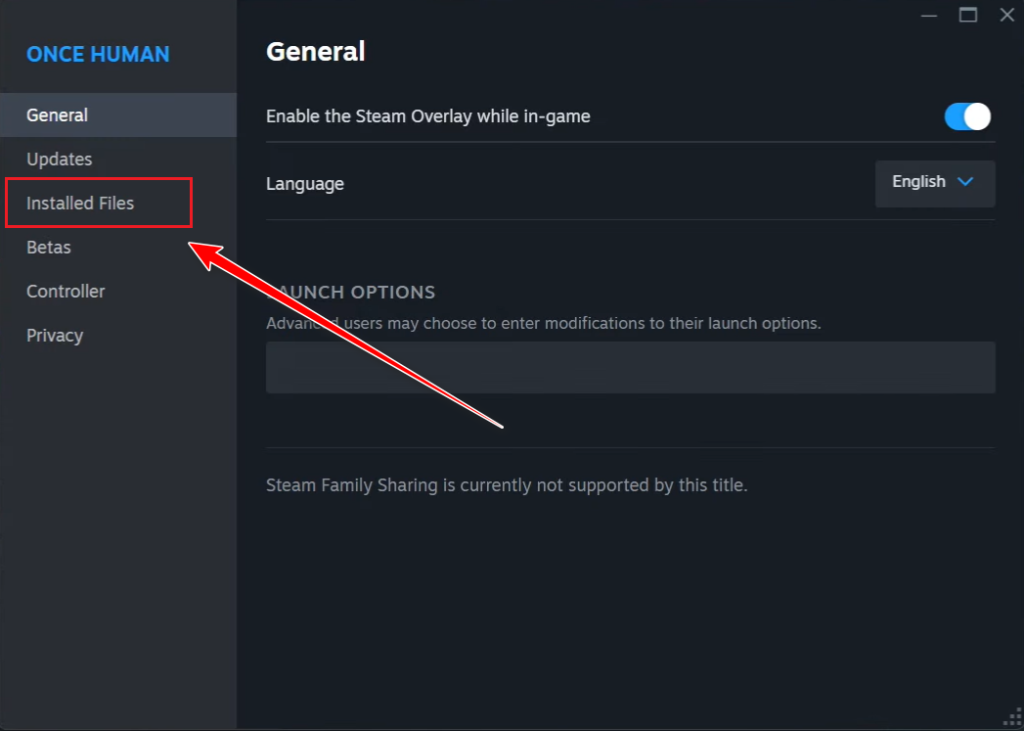Switch to the Betas section

click(48, 247)
